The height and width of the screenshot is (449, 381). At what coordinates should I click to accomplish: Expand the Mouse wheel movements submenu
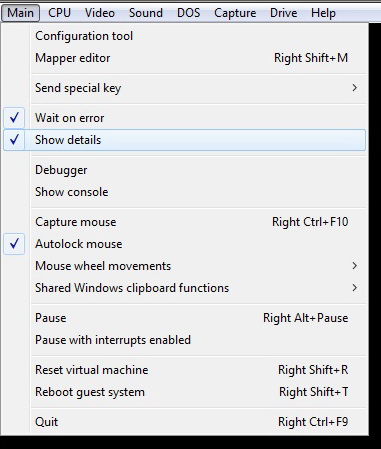click(x=184, y=266)
